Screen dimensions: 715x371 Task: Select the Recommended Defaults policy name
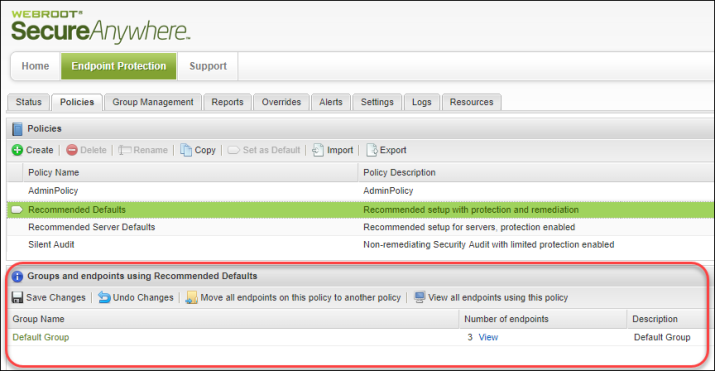tap(77, 210)
